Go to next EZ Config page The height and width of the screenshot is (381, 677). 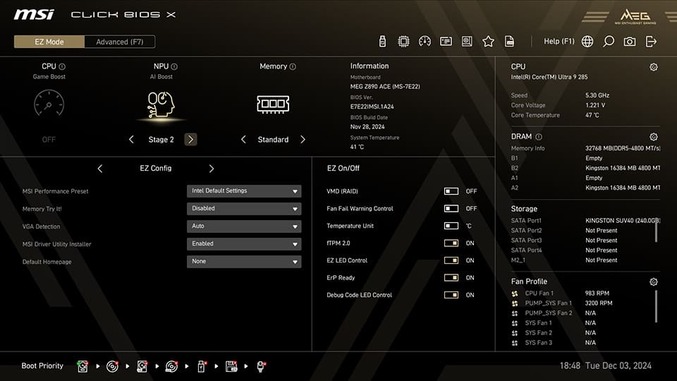pyautogui.click(x=211, y=168)
